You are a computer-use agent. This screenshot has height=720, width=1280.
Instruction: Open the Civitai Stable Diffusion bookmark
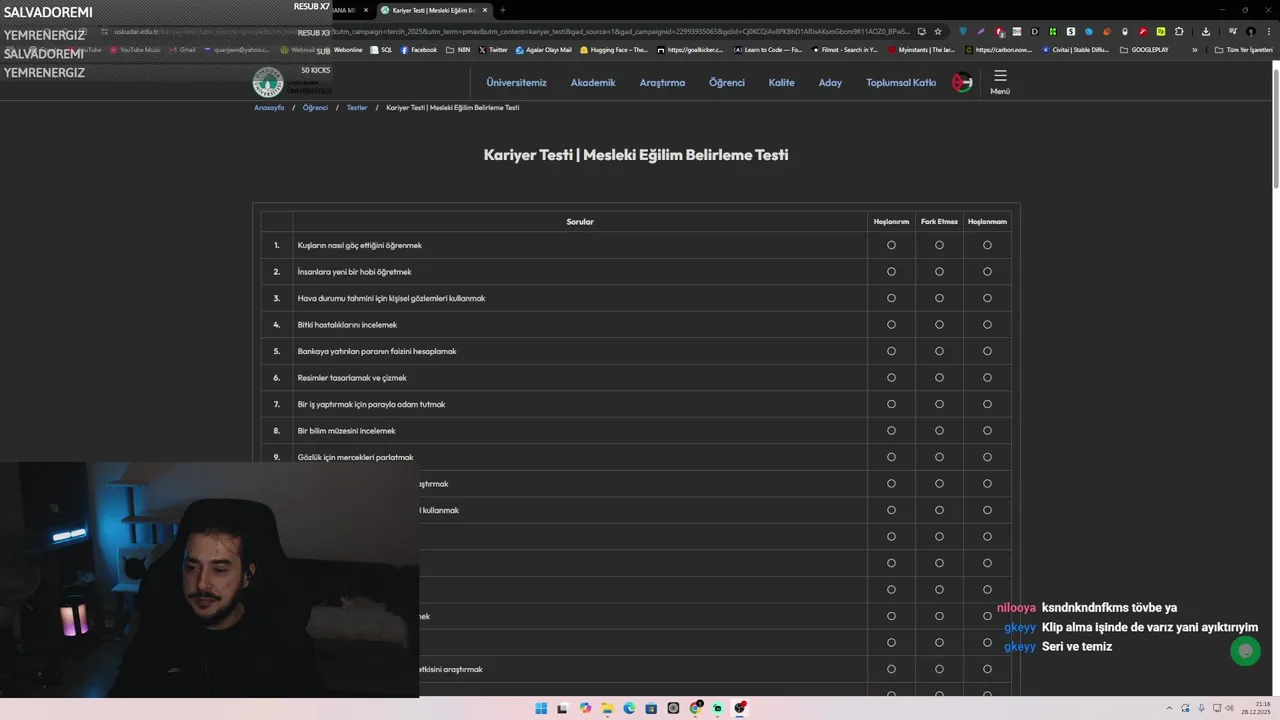(x=1075, y=50)
